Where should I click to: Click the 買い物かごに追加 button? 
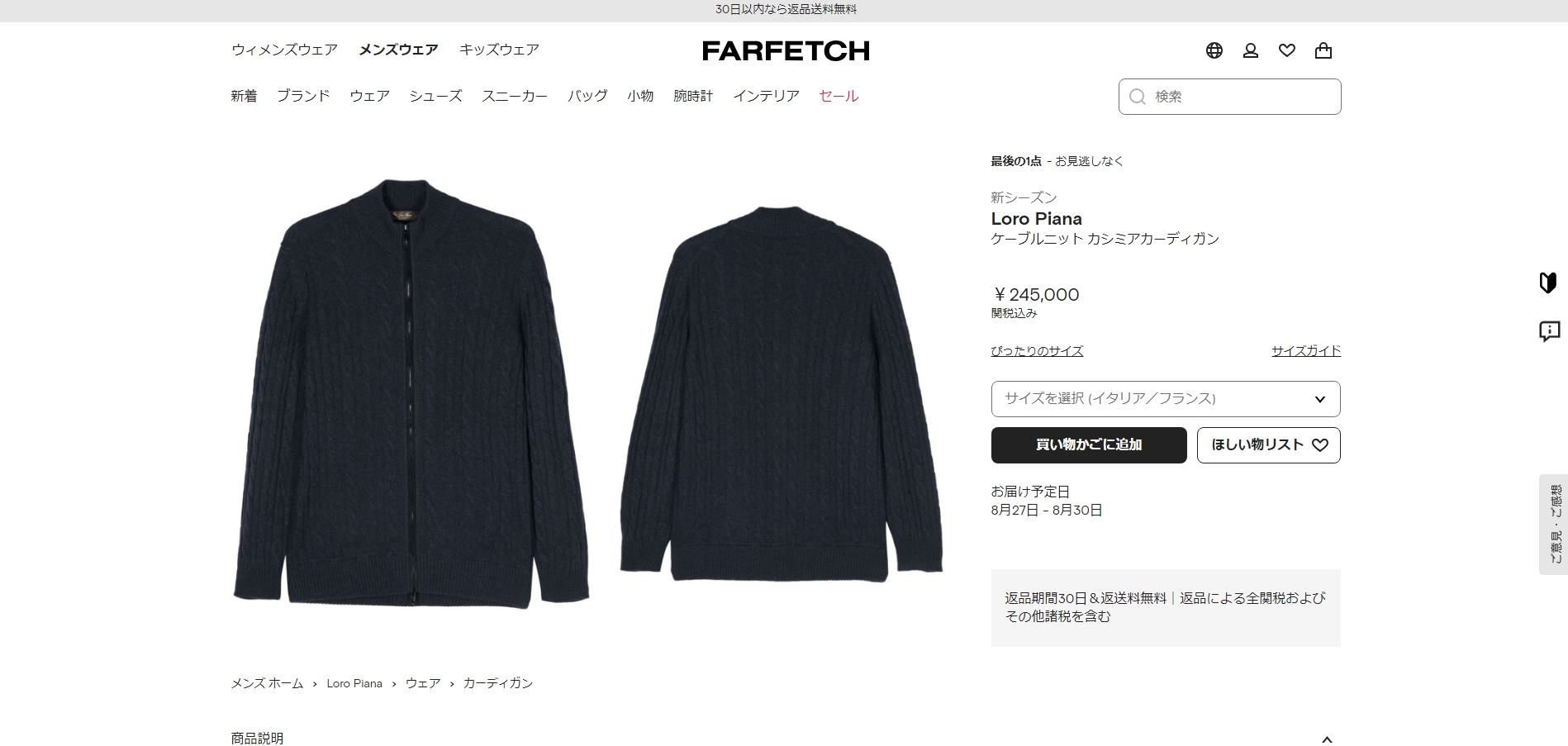click(x=1089, y=444)
